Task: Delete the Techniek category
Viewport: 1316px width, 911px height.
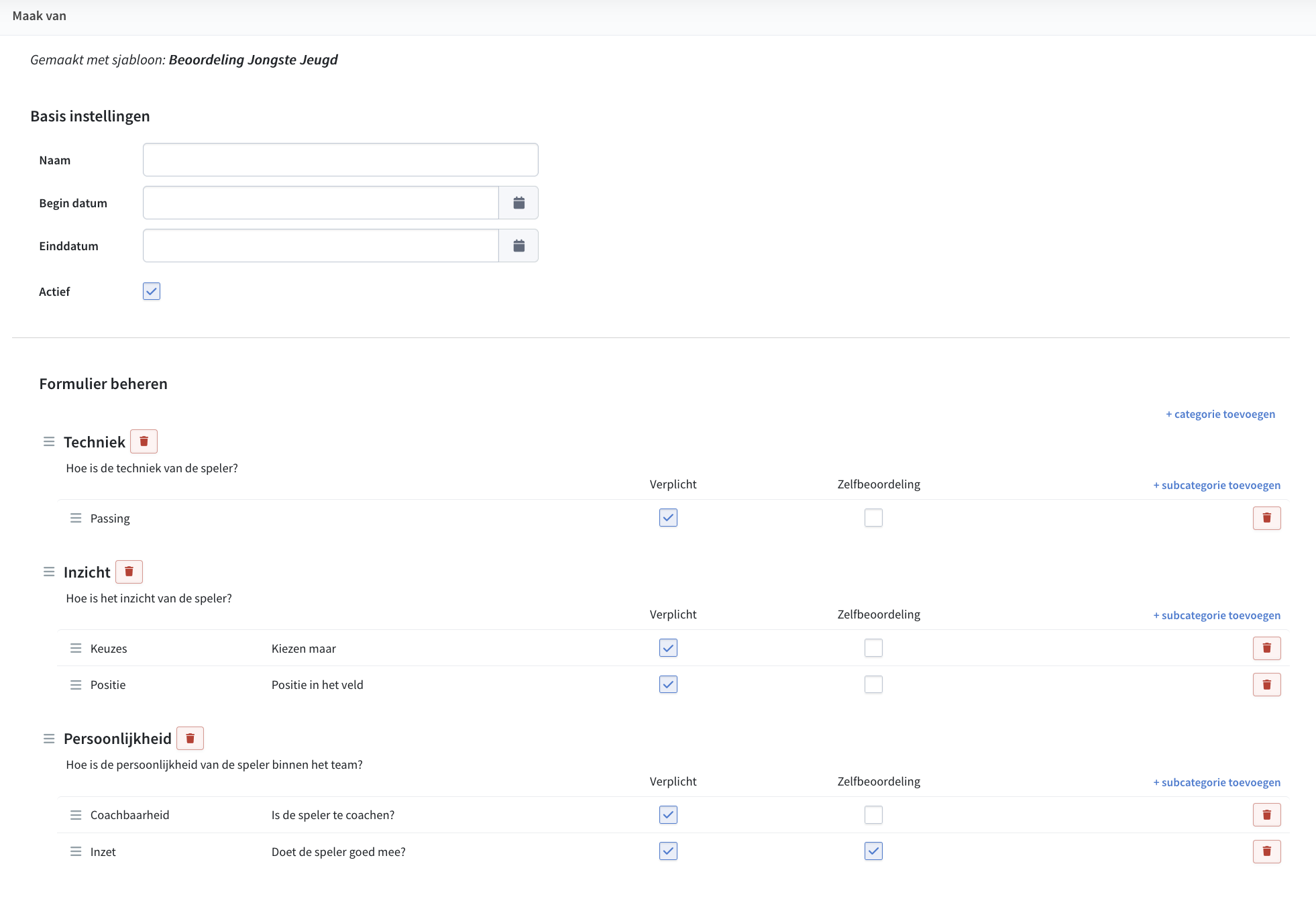Action: pos(144,441)
